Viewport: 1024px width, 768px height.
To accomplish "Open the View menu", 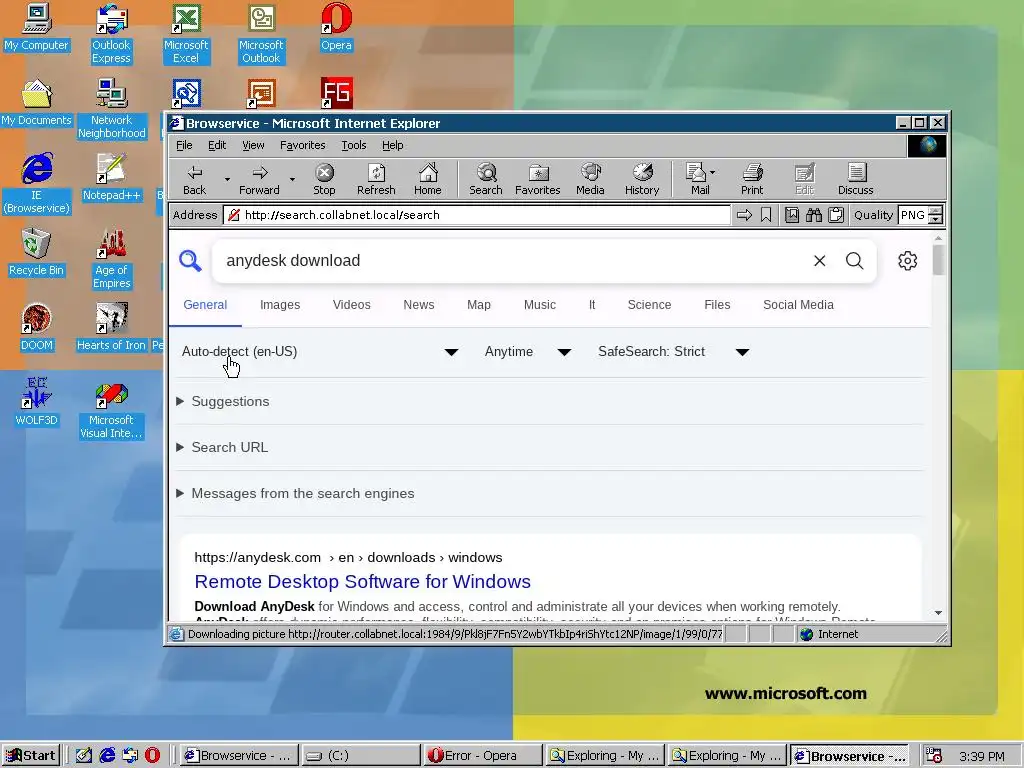I will [253, 145].
